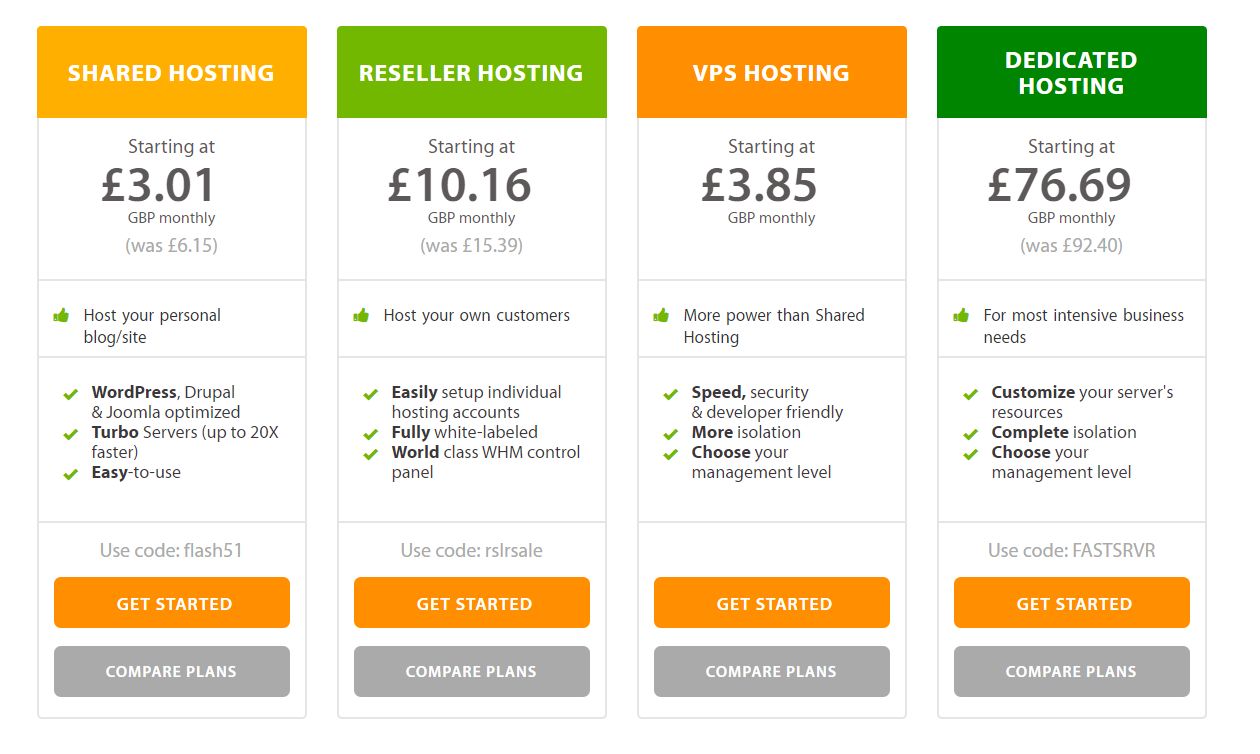Start the VPS Hosting plan

click(772, 603)
